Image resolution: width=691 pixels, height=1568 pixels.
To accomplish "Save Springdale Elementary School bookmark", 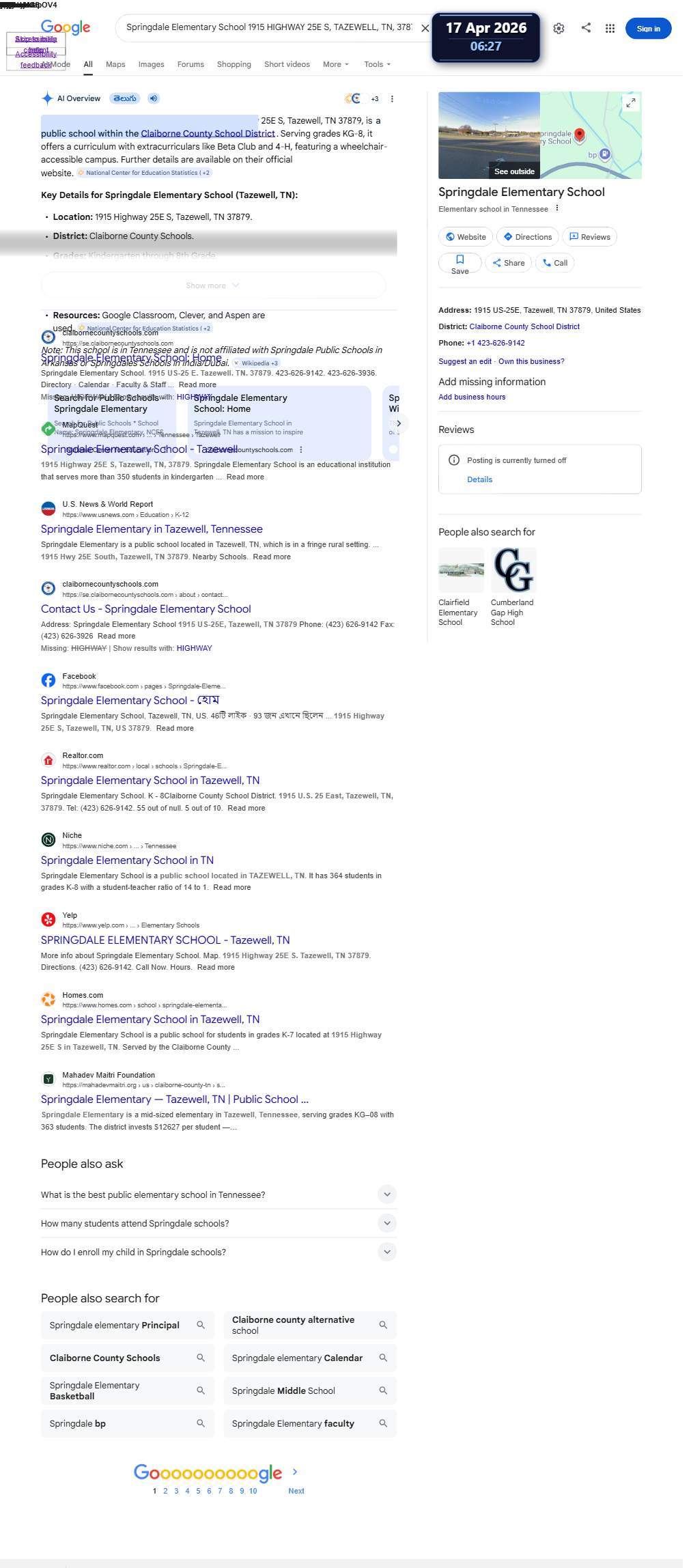I will tap(460, 264).
